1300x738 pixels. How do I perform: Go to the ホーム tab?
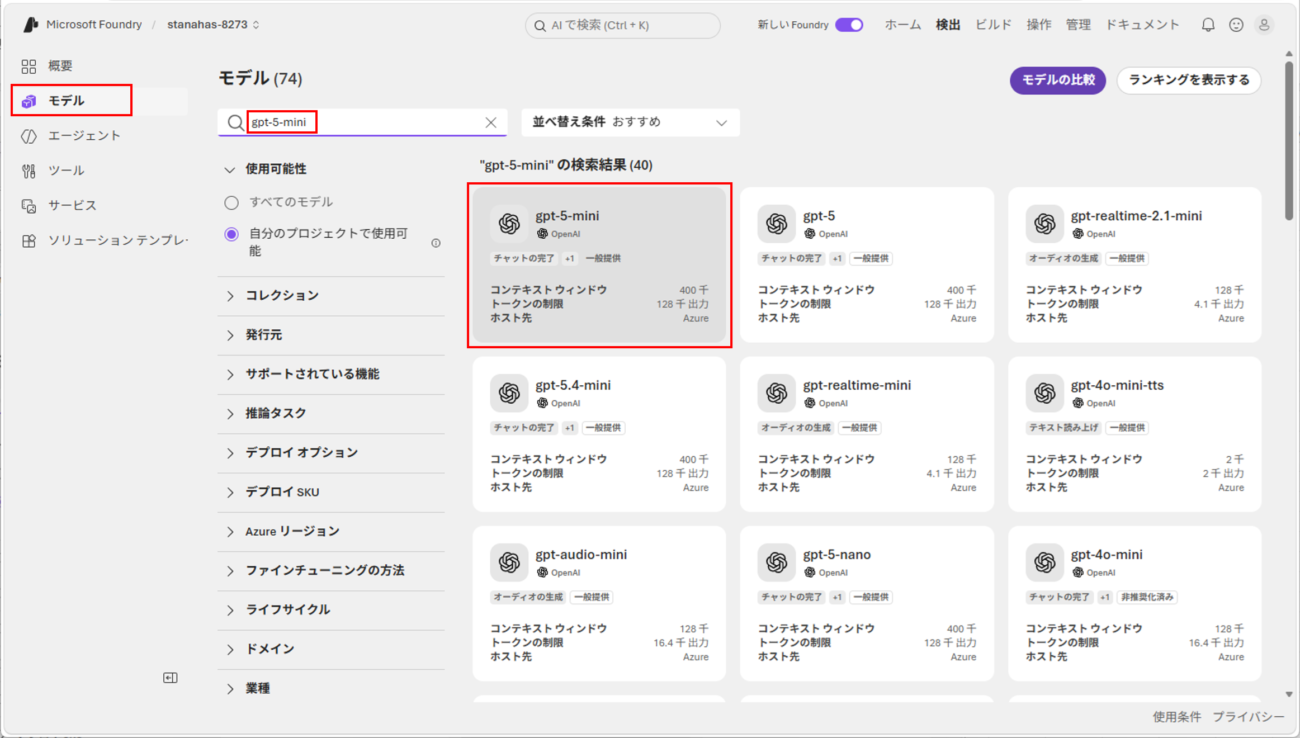pyautogui.click(x=903, y=25)
